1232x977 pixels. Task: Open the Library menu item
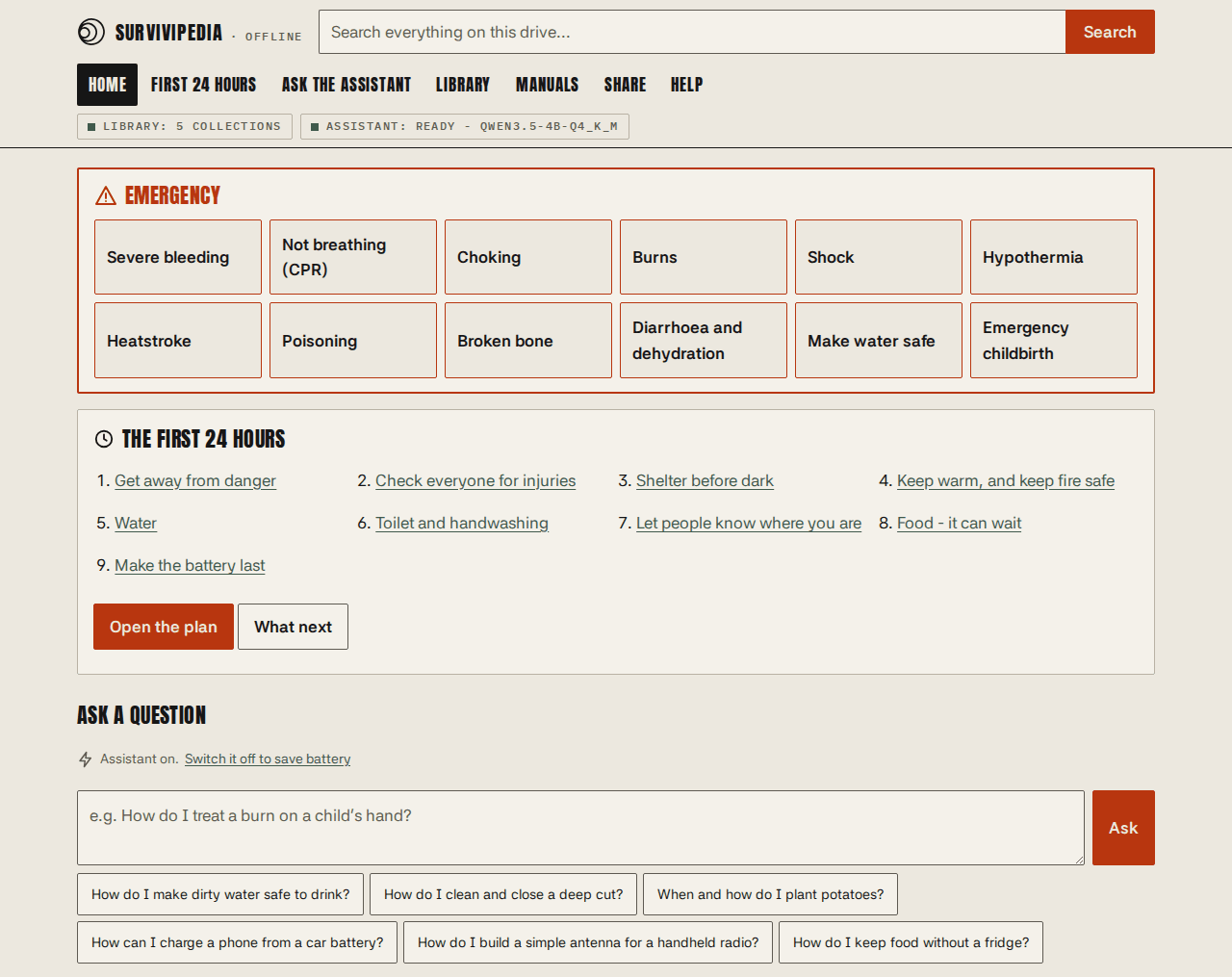tap(463, 85)
